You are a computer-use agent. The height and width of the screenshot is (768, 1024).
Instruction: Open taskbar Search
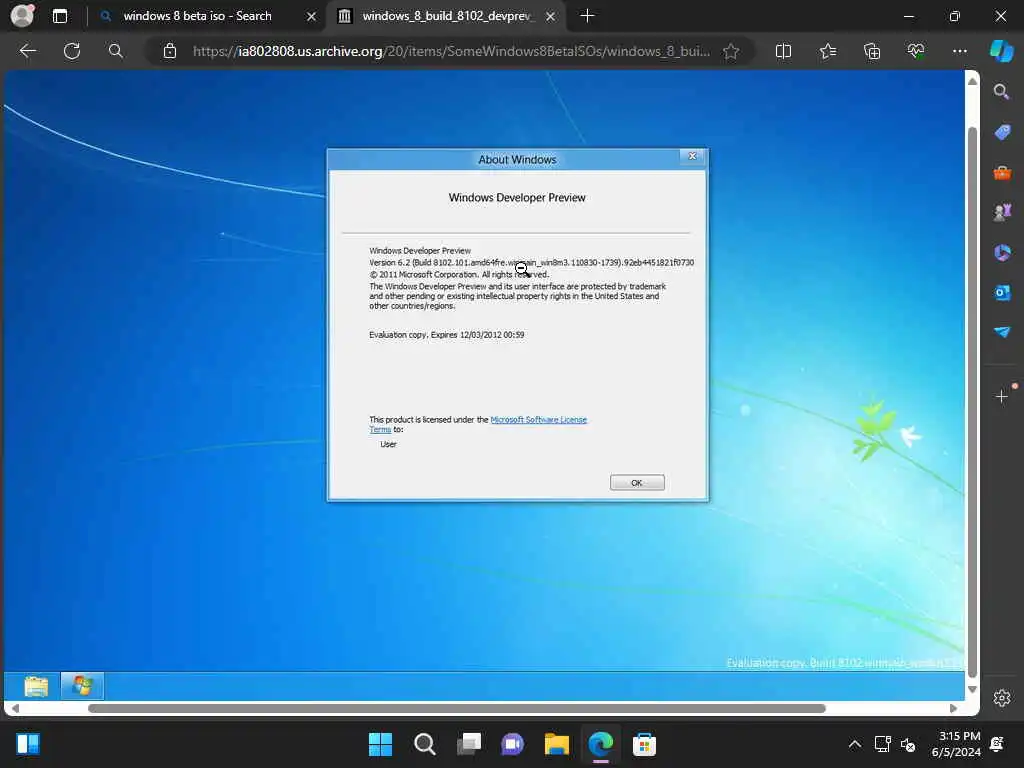point(424,744)
